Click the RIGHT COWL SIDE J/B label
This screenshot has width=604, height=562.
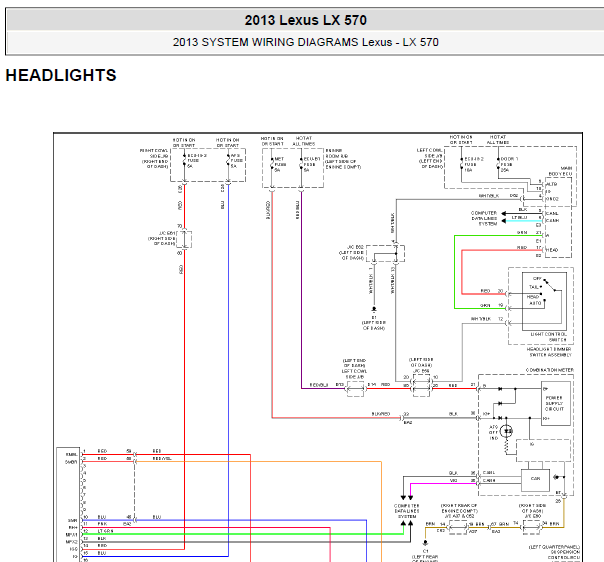click(154, 158)
